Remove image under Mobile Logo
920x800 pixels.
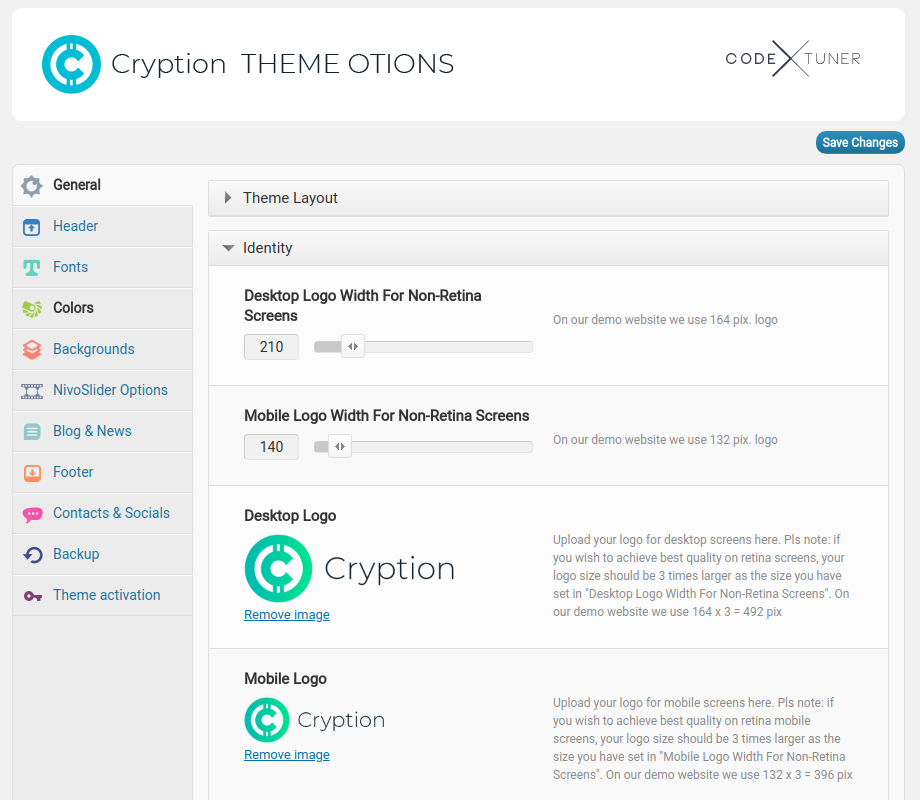(286, 755)
